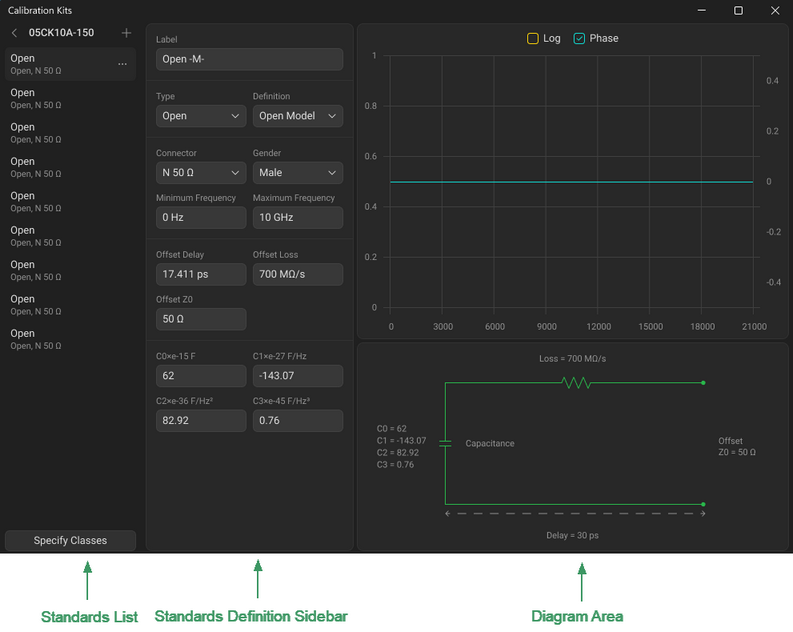Click the back arrow beside 05CK10A-150
793x632 pixels.
tap(14, 33)
